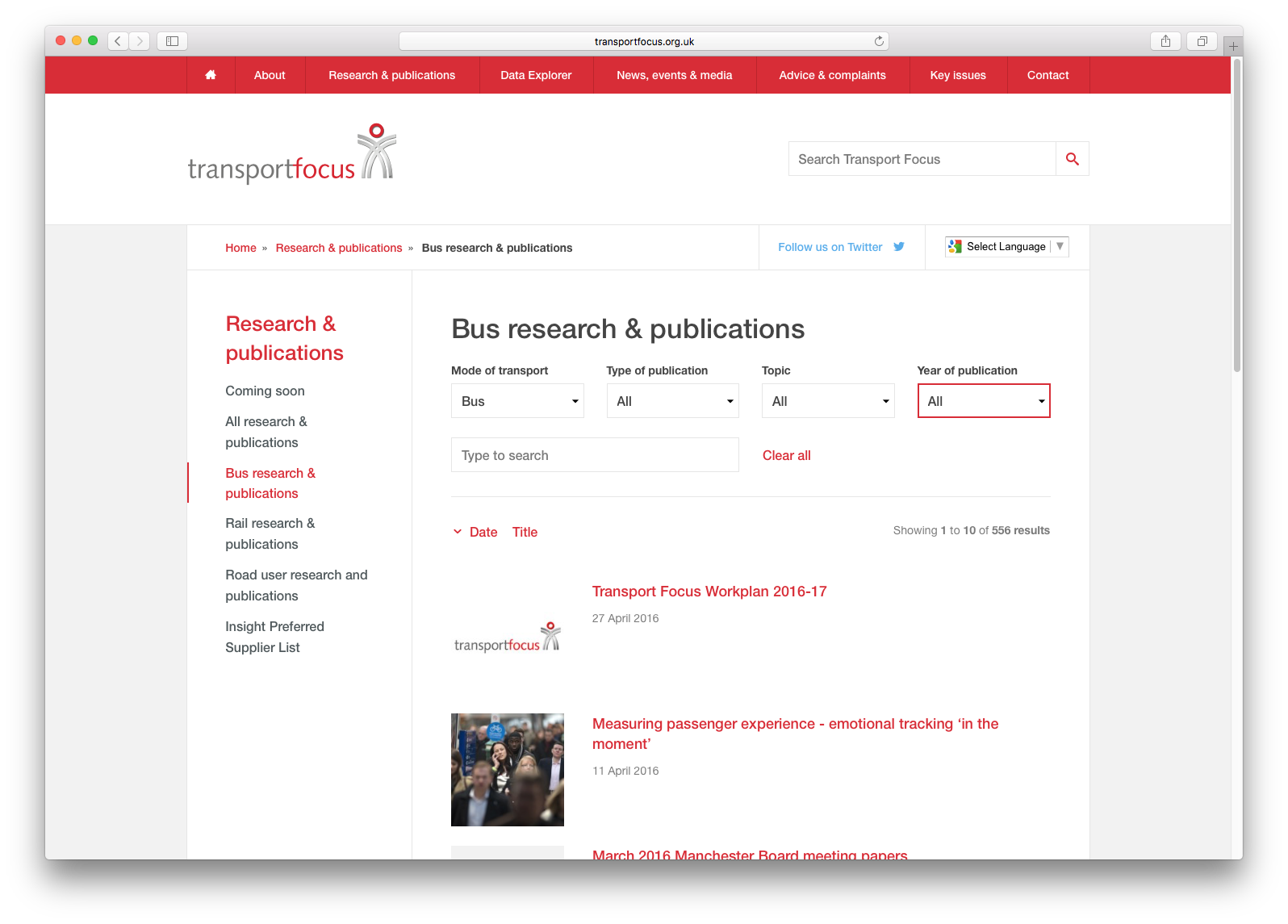Open the Year of publication dropdown
This screenshot has width=1288, height=924.
pos(983,401)
